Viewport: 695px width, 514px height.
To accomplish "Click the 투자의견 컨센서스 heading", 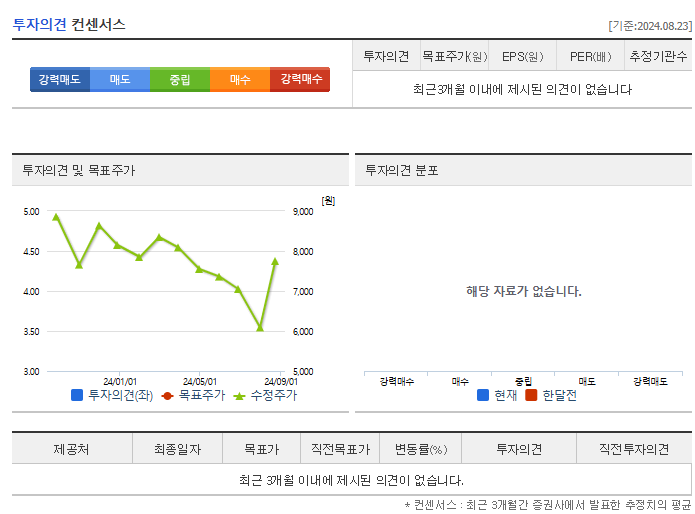I will point(69,24).
